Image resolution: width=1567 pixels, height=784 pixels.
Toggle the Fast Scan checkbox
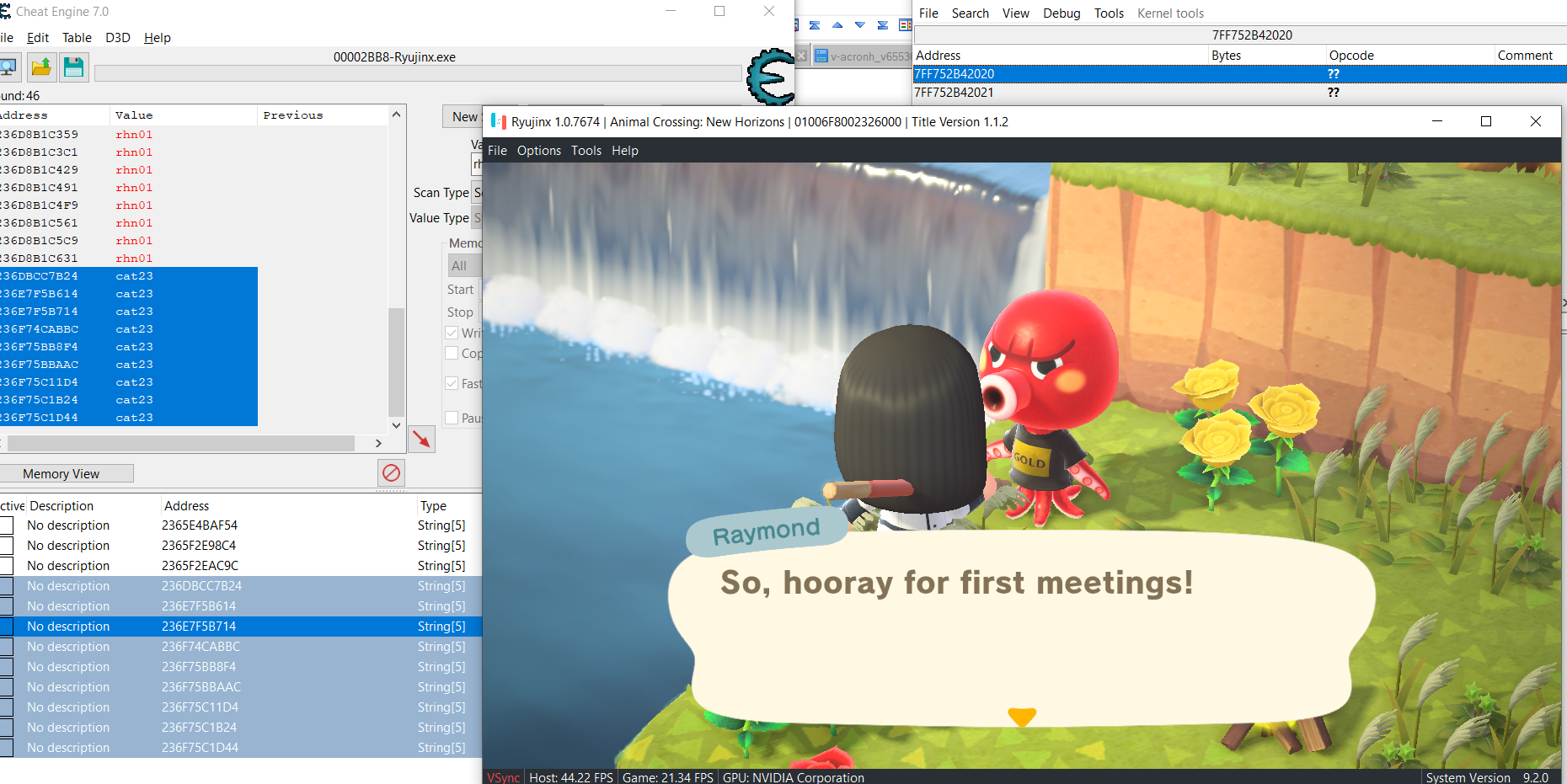(x=452, y=383)
